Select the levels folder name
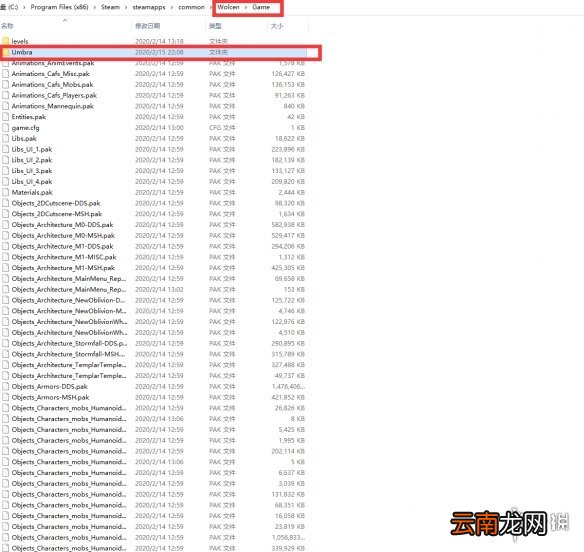 coord(20,41)
